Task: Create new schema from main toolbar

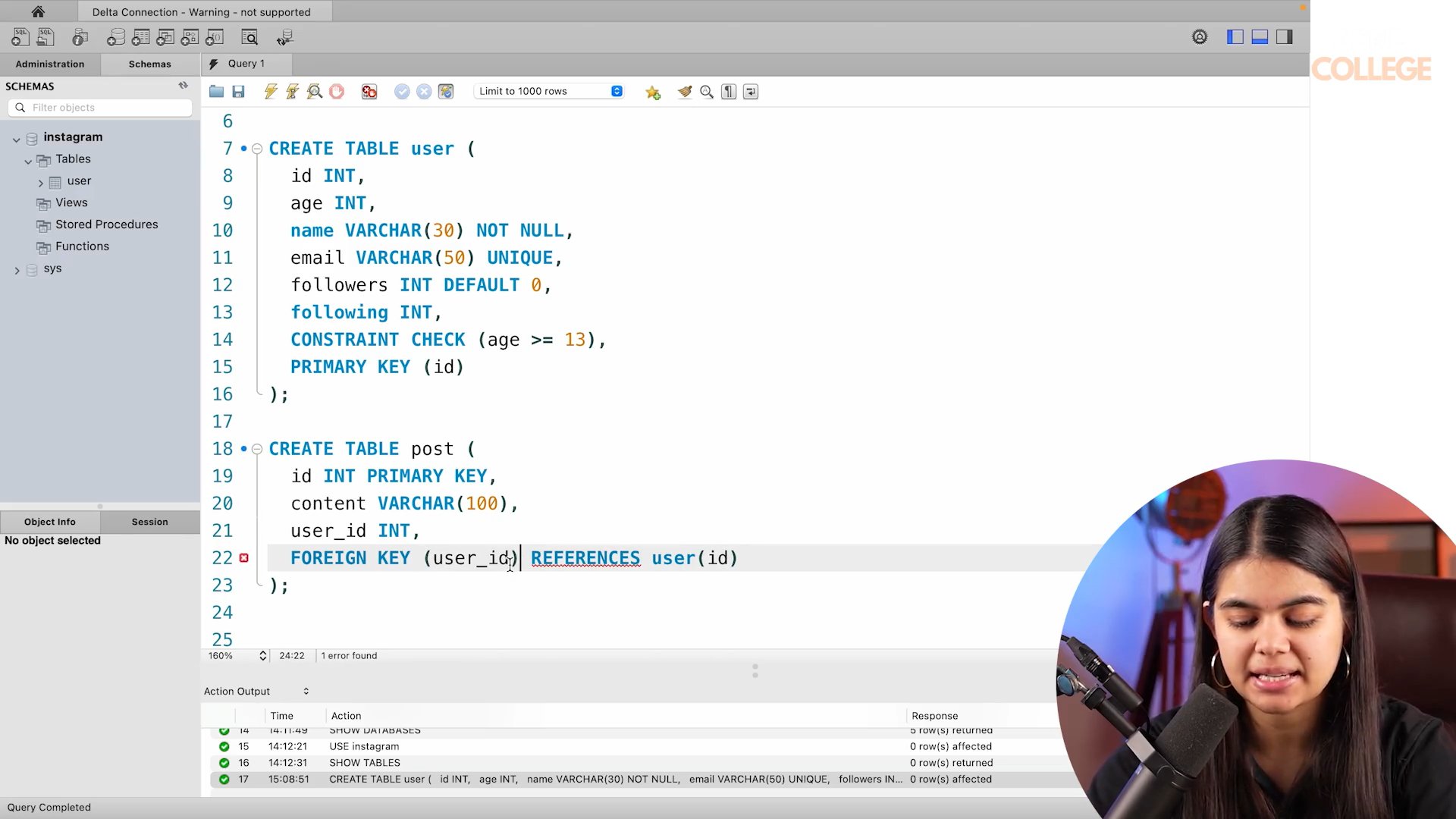Action: tap(116, 37)
